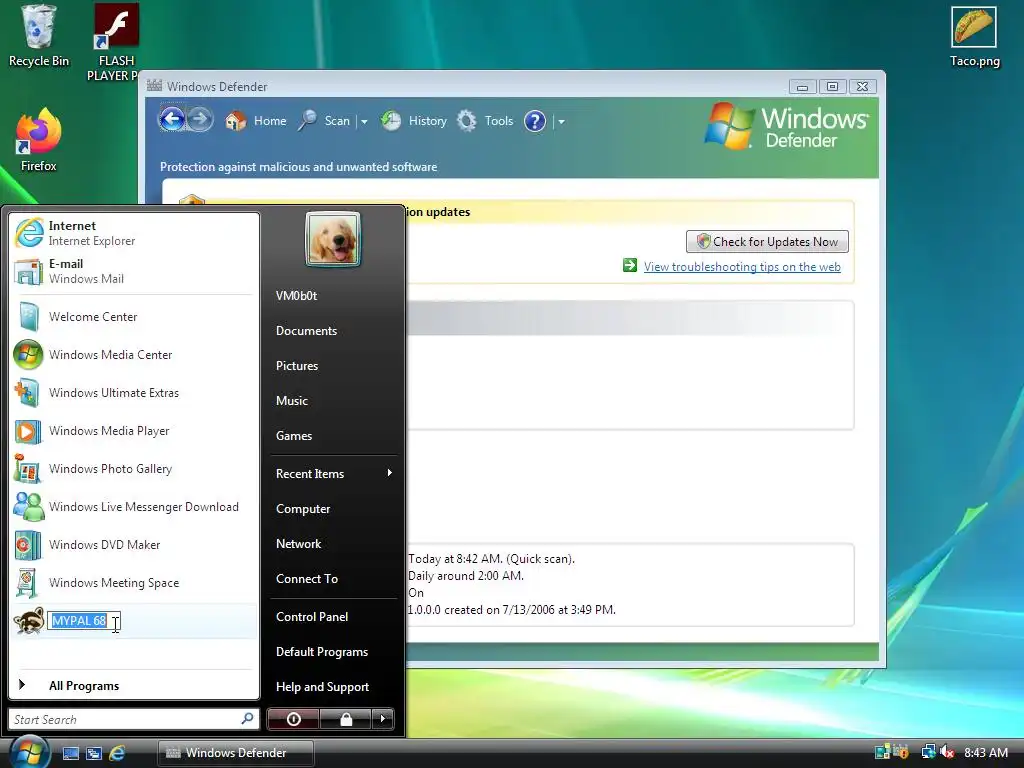Launch Welcome Center
Viewport: 1024px width, 768px height.
(x=134, y=317)
